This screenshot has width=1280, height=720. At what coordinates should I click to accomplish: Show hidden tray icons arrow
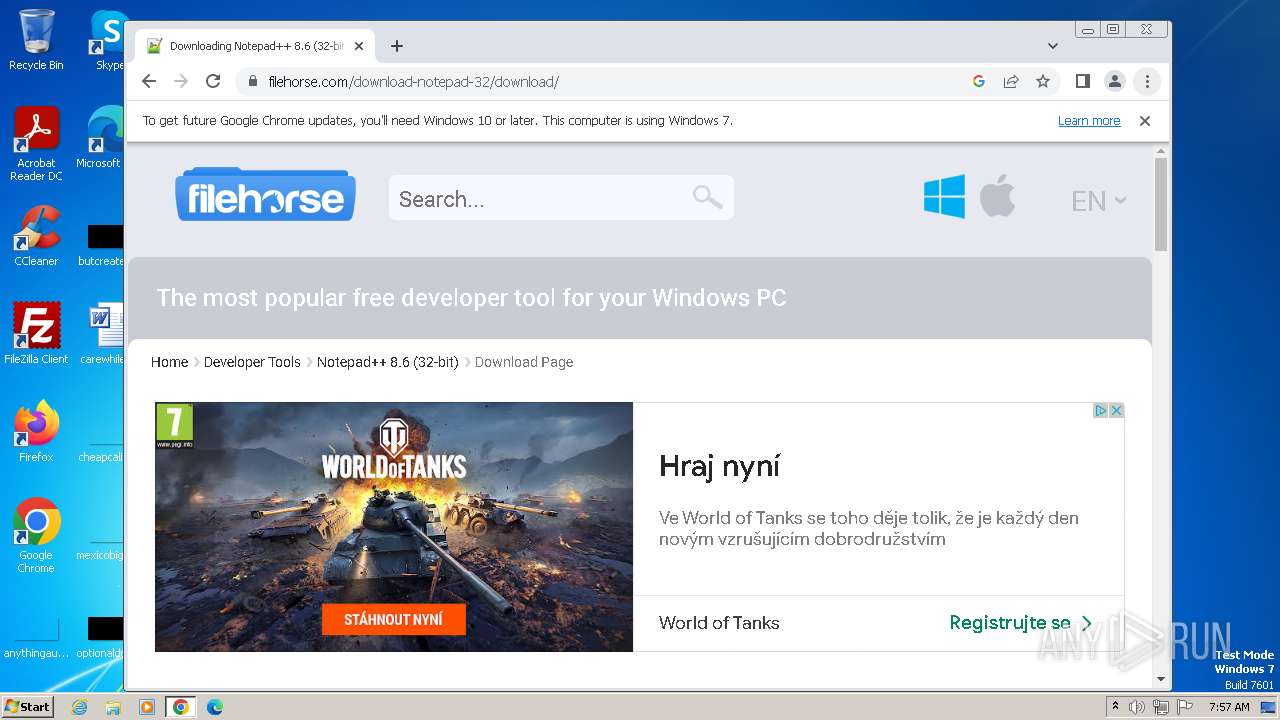1115,706
